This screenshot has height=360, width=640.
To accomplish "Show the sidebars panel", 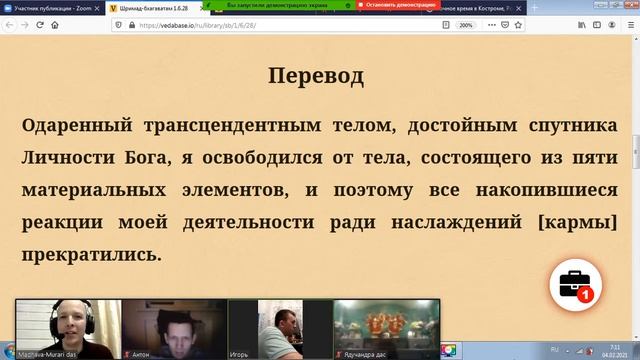I will tap(597, 25).
